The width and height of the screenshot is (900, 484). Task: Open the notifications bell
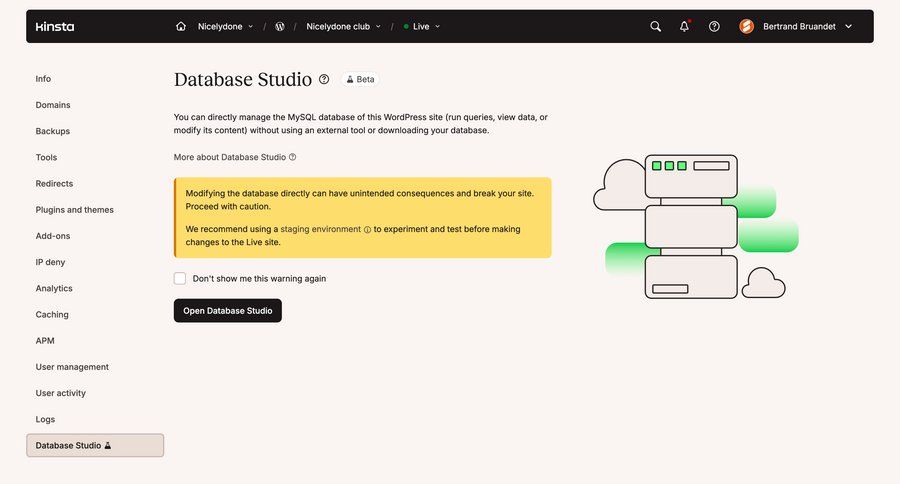[x=685, y=27]
